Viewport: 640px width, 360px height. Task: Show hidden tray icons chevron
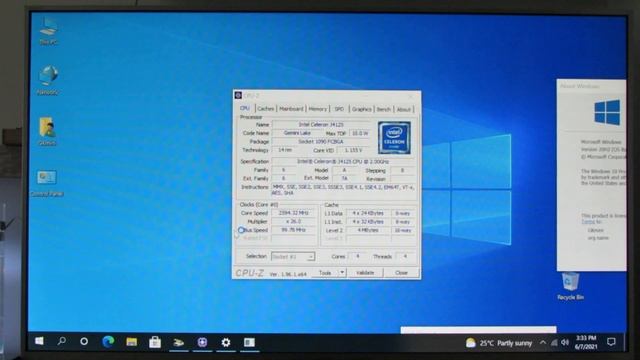[543, 342]
